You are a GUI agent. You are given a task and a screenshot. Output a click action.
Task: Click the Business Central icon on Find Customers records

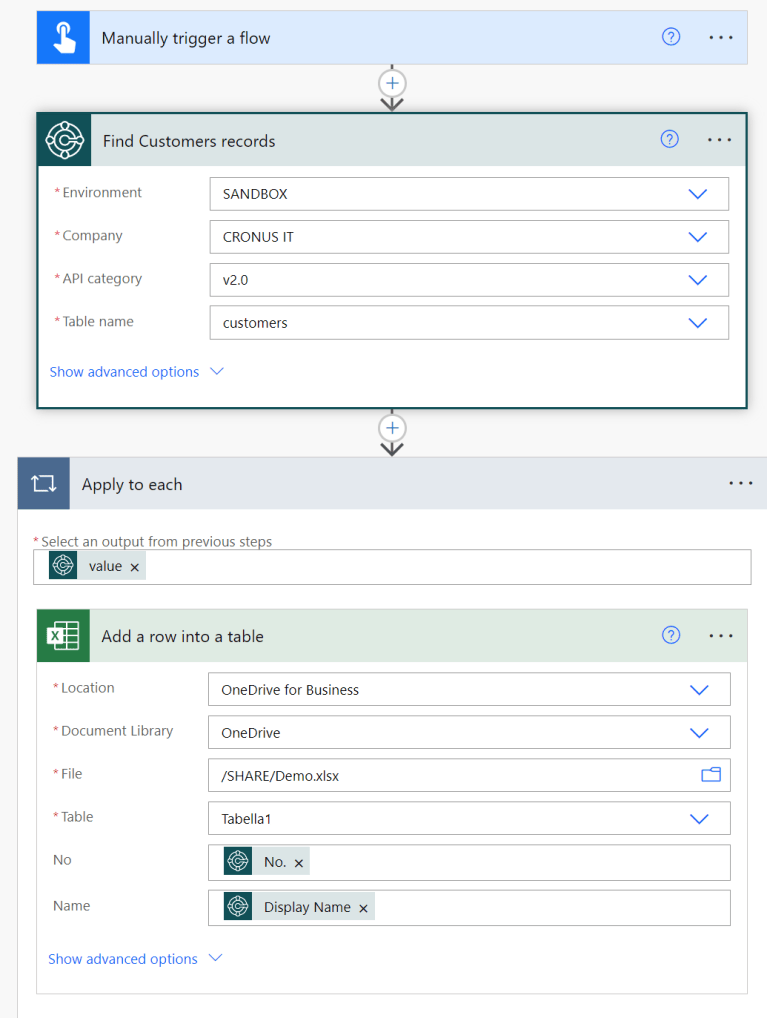click(x=64, y=140)
